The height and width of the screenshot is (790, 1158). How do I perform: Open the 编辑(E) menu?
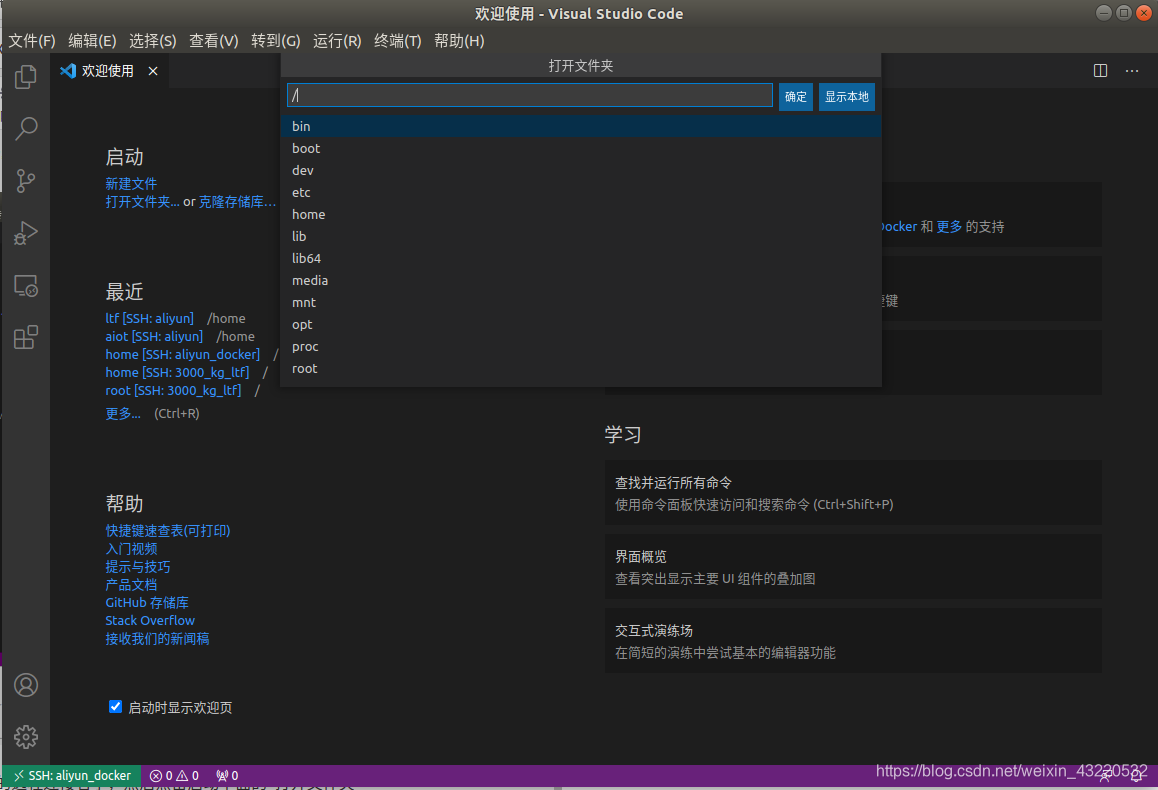92,41
